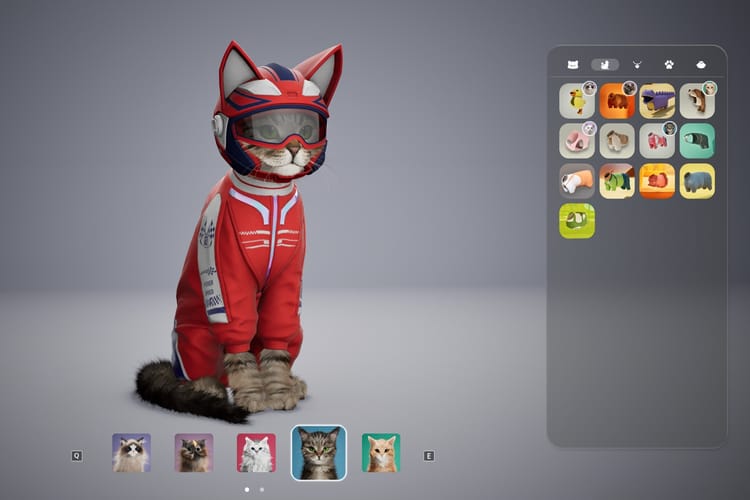The width and height of the screenshot is (750, 500).
Task: Click the cat badge on duck costume
Action: pyautogui.click(x=589, y=88)
